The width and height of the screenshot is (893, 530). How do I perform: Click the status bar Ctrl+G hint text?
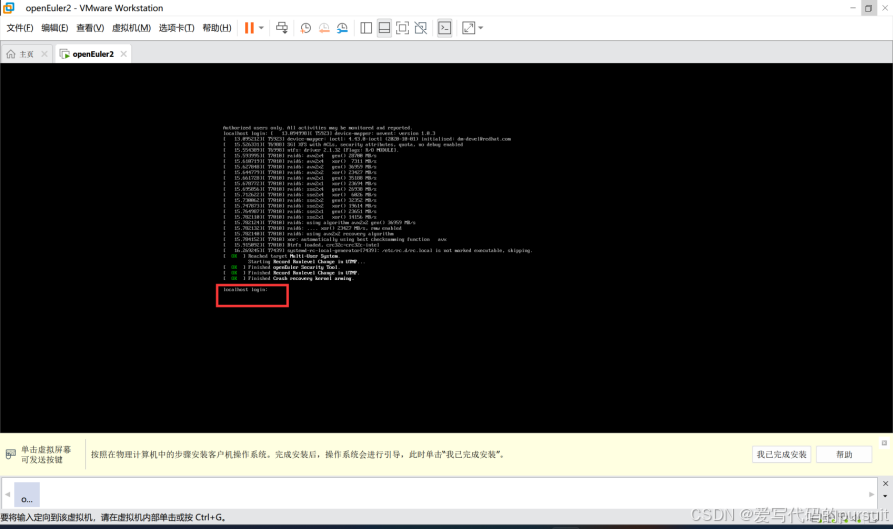pos(114,517)
